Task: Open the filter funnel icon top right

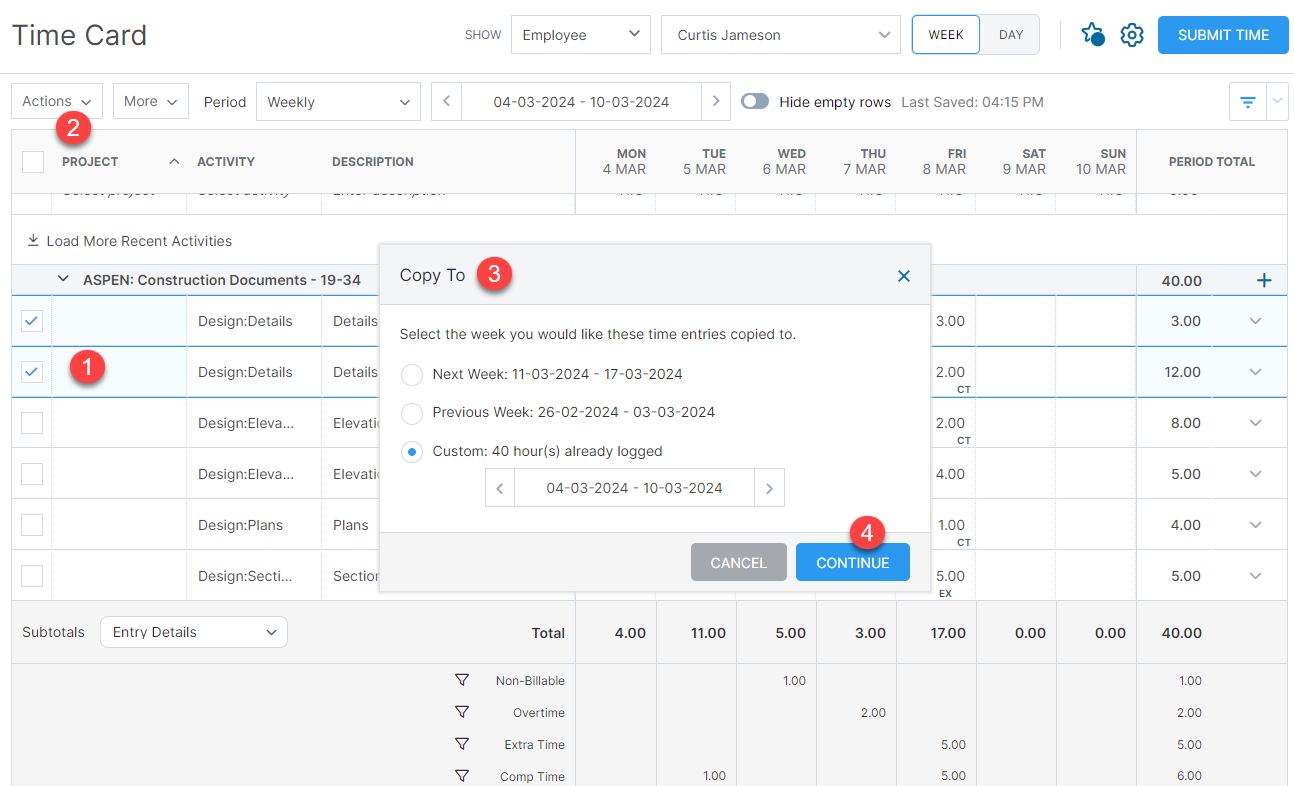Action: (x=1247, y=101)
